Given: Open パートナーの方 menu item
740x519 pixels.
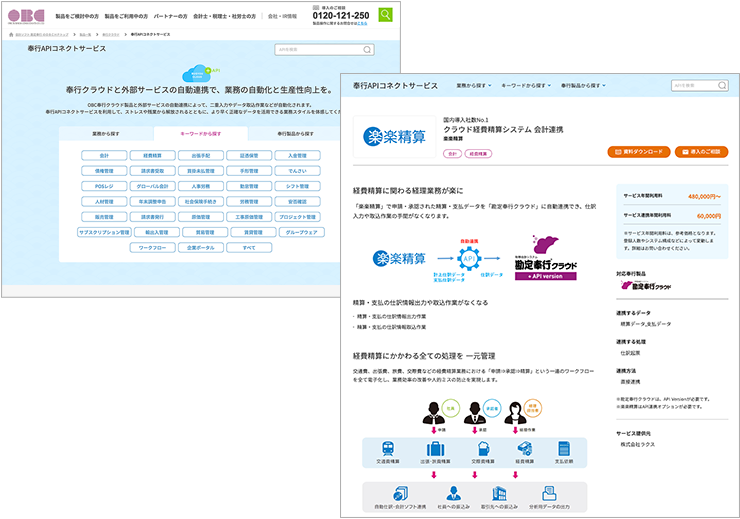Looking at the screenshot, I should coord(170,16).
